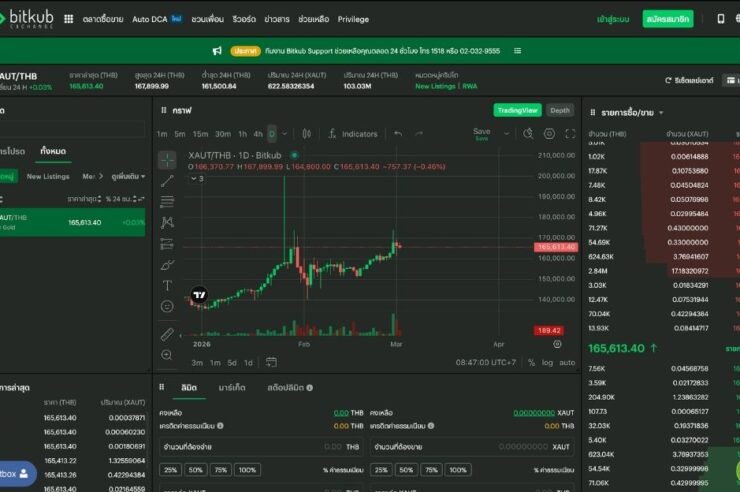Screen dimensions: 740x492
Task: Click the TradingView logo badge on chart
Action: pos(200,295)
